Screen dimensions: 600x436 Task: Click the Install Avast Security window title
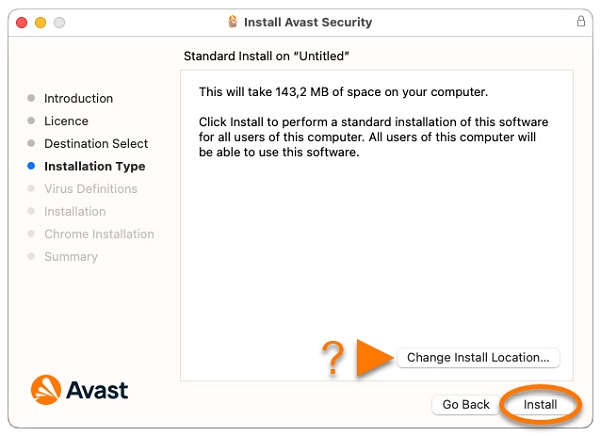point(308,22)
